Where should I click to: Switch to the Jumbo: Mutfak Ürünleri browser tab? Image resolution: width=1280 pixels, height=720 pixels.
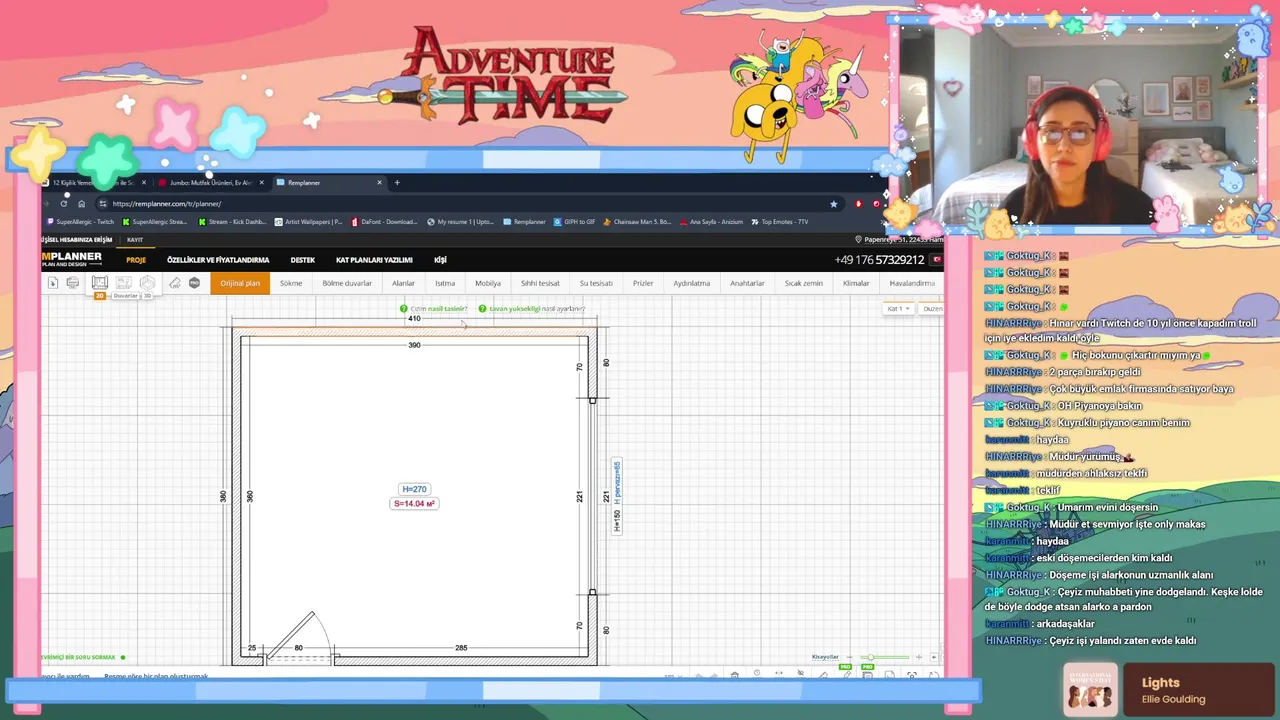211,183
